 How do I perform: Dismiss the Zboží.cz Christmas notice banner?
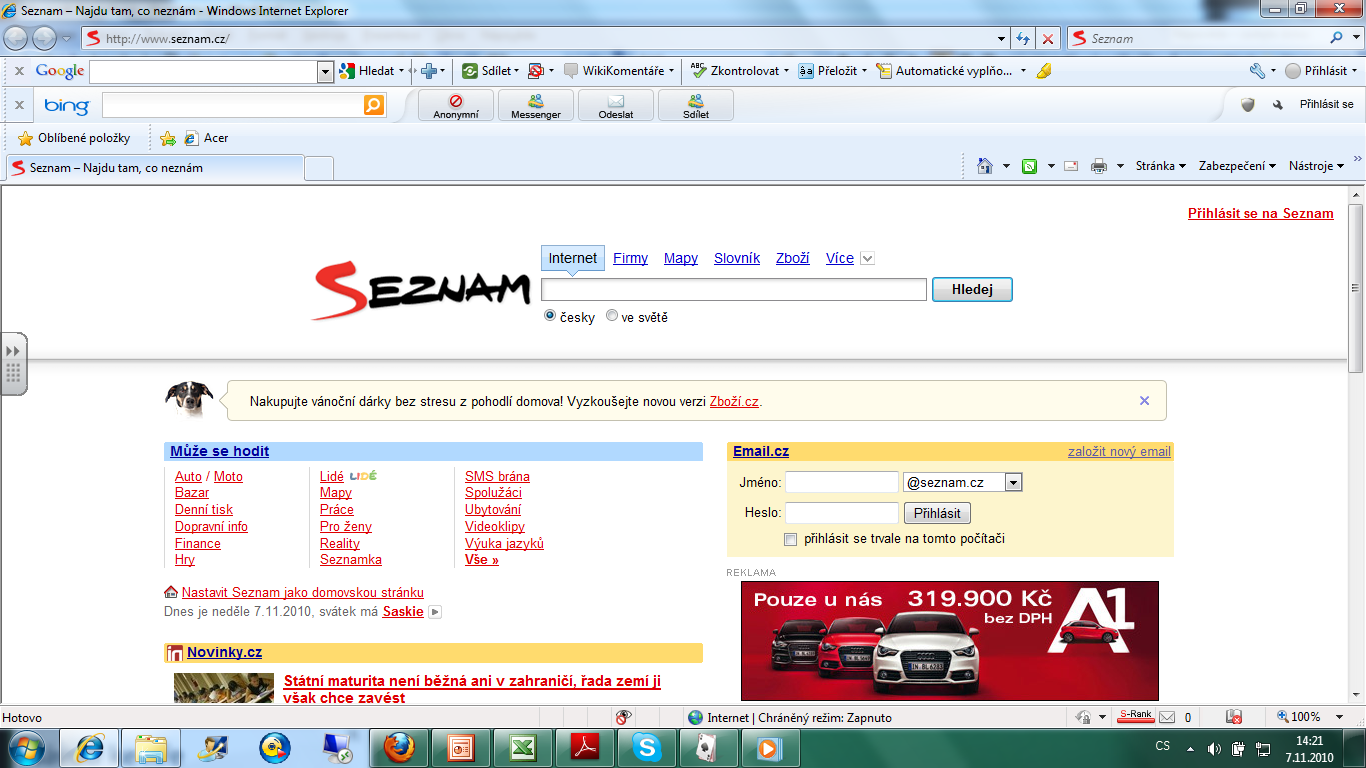coord(1145,400)
